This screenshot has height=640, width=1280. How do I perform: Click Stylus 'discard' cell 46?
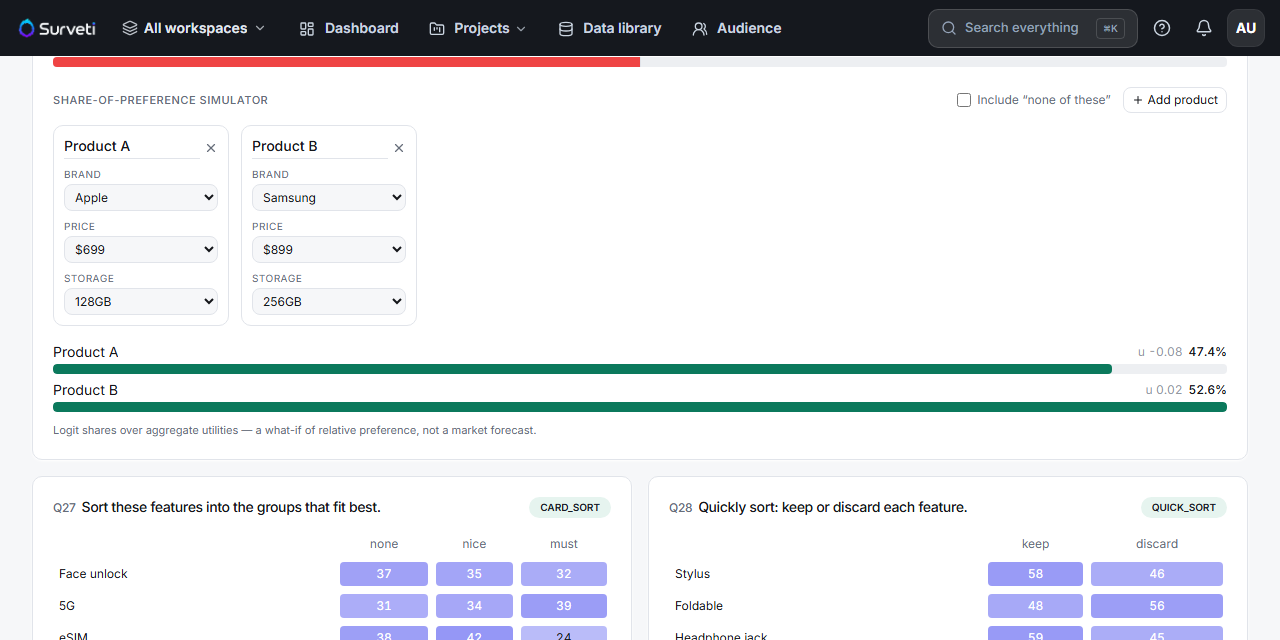coord(1157,574)
